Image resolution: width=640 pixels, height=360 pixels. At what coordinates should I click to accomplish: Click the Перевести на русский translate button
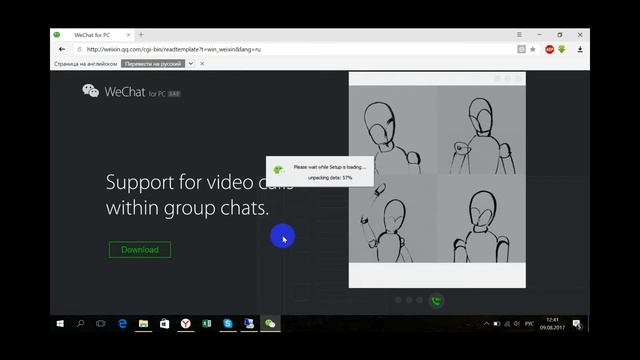(x=153, y=64)
